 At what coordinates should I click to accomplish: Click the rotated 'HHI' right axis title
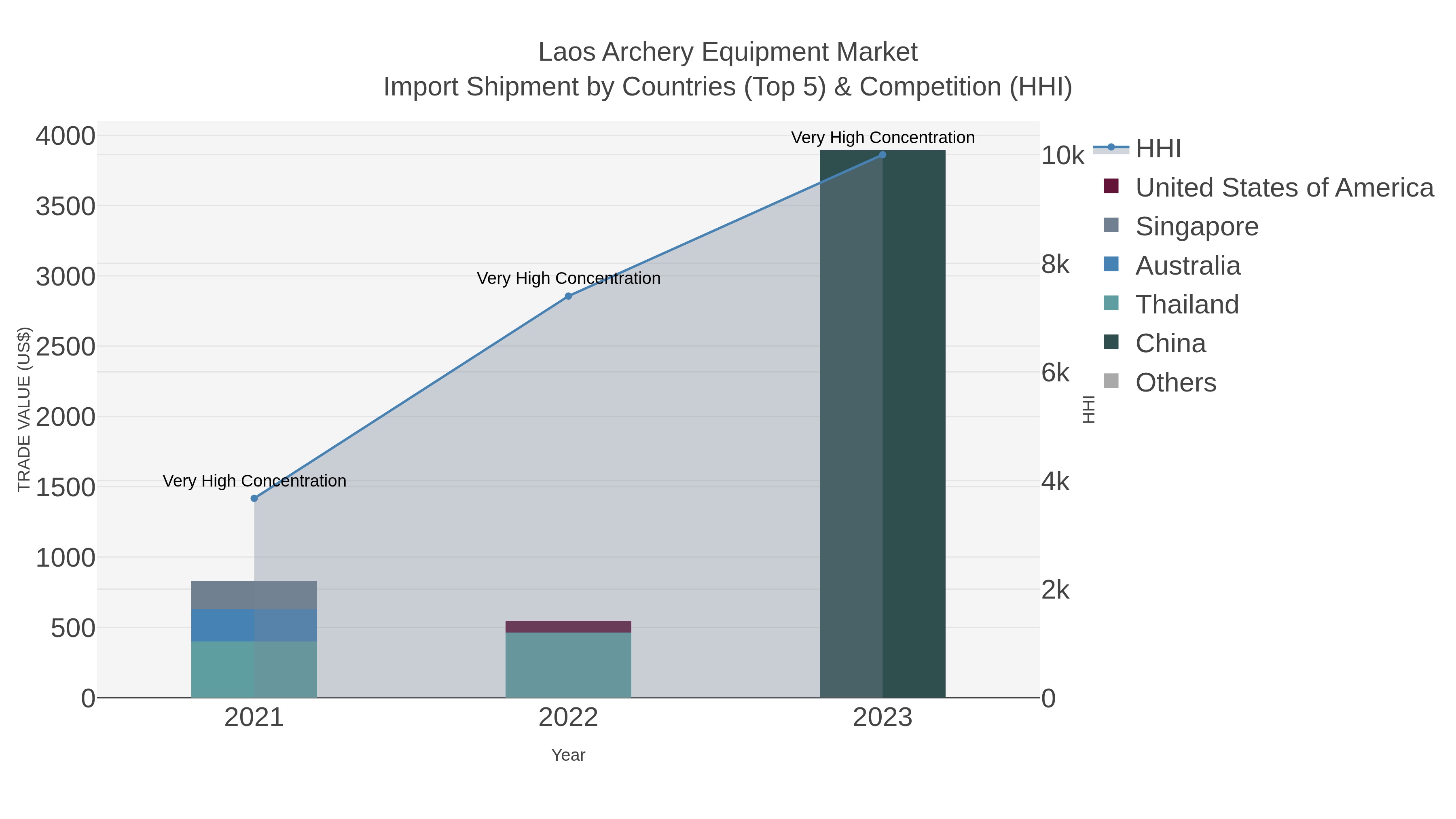tap(1089, 409)
